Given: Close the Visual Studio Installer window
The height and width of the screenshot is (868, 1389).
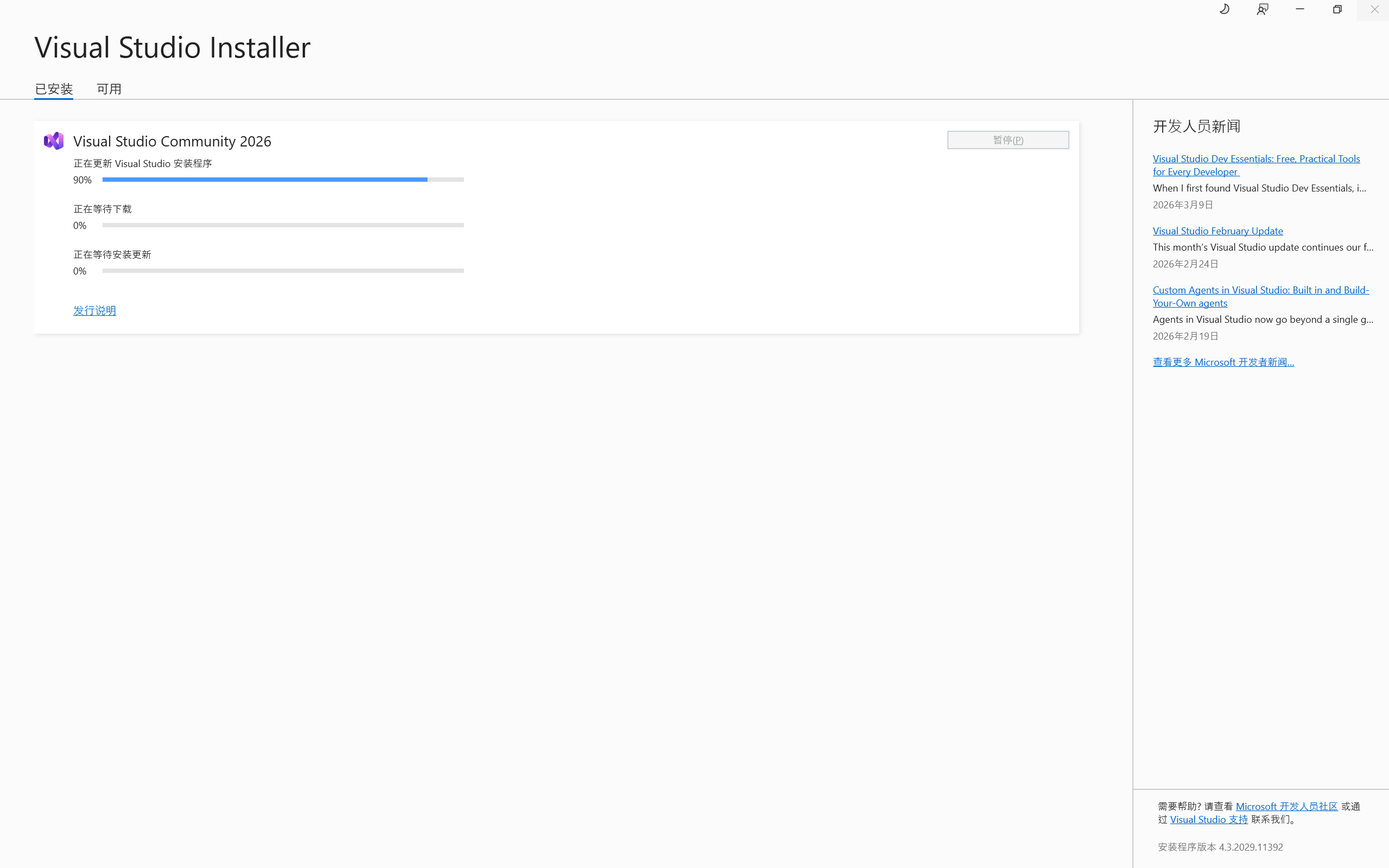Looking at the screenshot, I should point(1374,9).
